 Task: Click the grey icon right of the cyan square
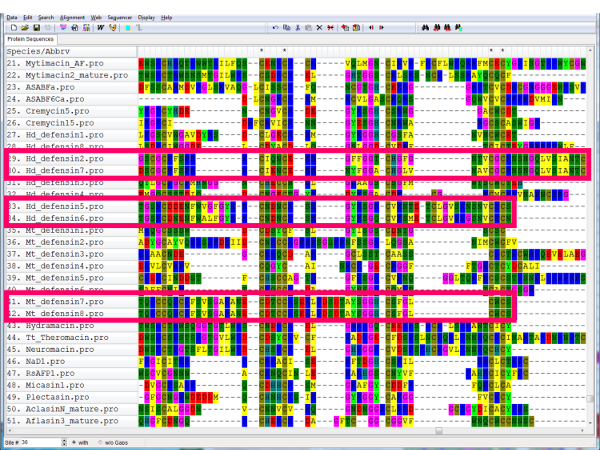(139, 28)
